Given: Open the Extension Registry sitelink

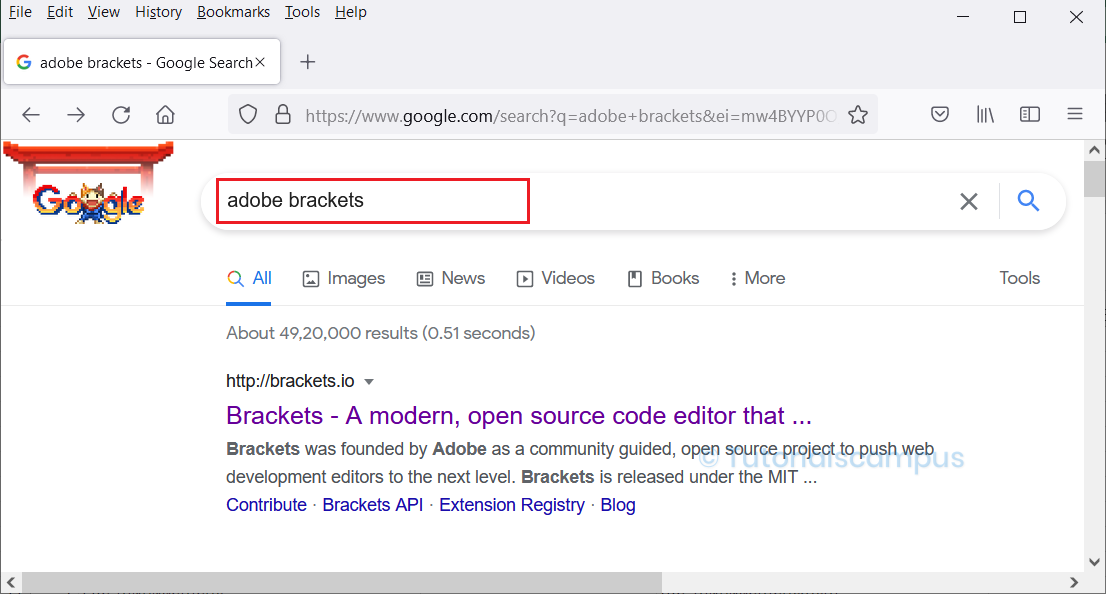Looking at the screenshot, I should point(511,505).
